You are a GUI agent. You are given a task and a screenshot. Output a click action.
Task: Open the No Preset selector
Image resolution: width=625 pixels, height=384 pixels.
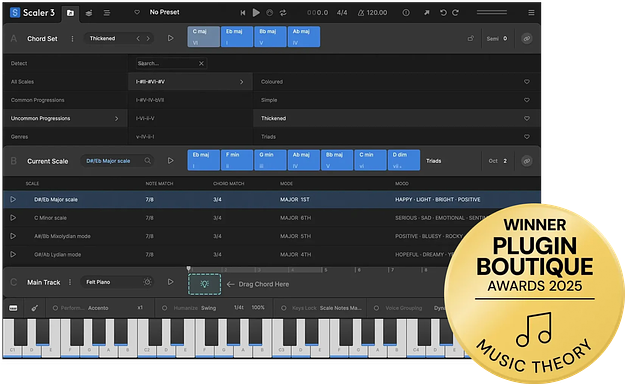(164, 12)
